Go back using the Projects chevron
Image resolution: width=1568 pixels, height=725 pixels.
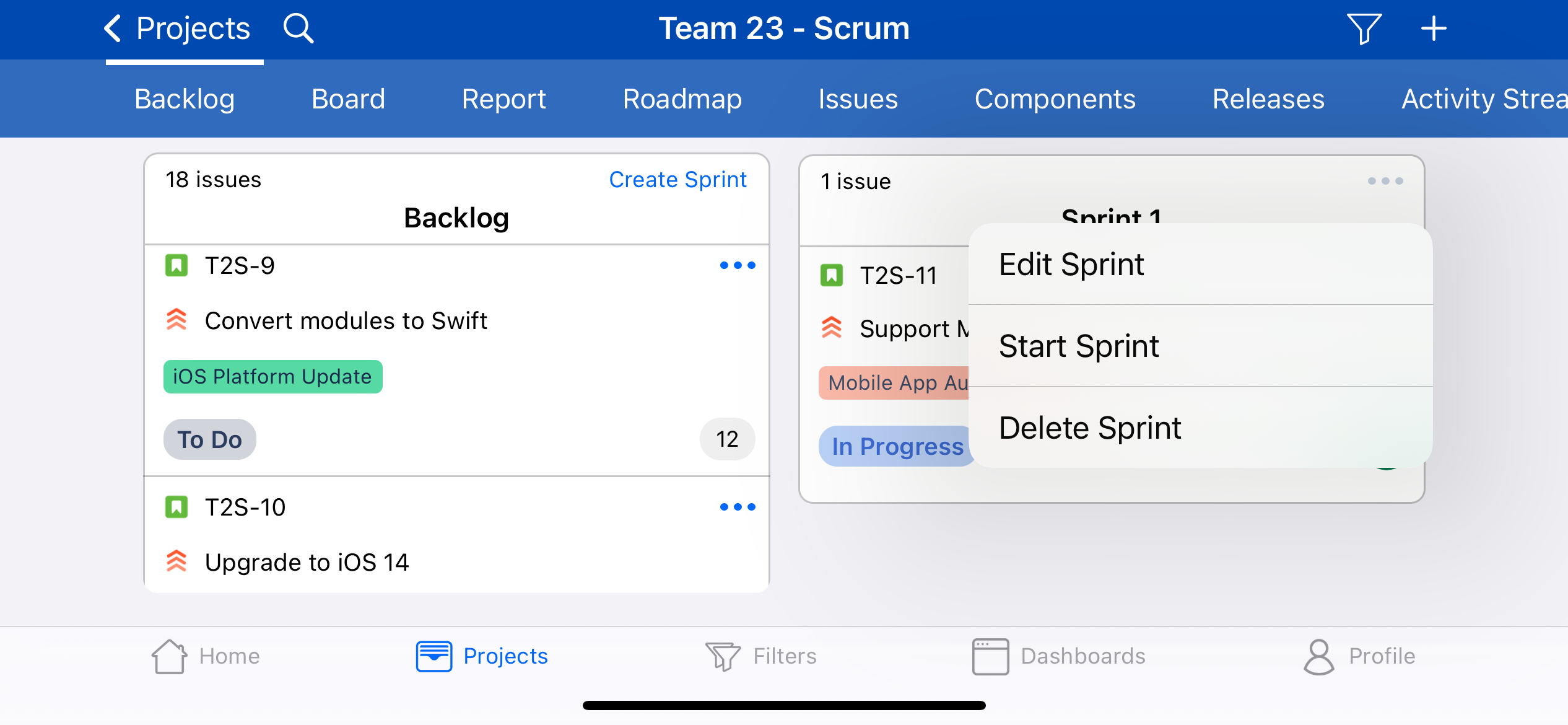176,29
